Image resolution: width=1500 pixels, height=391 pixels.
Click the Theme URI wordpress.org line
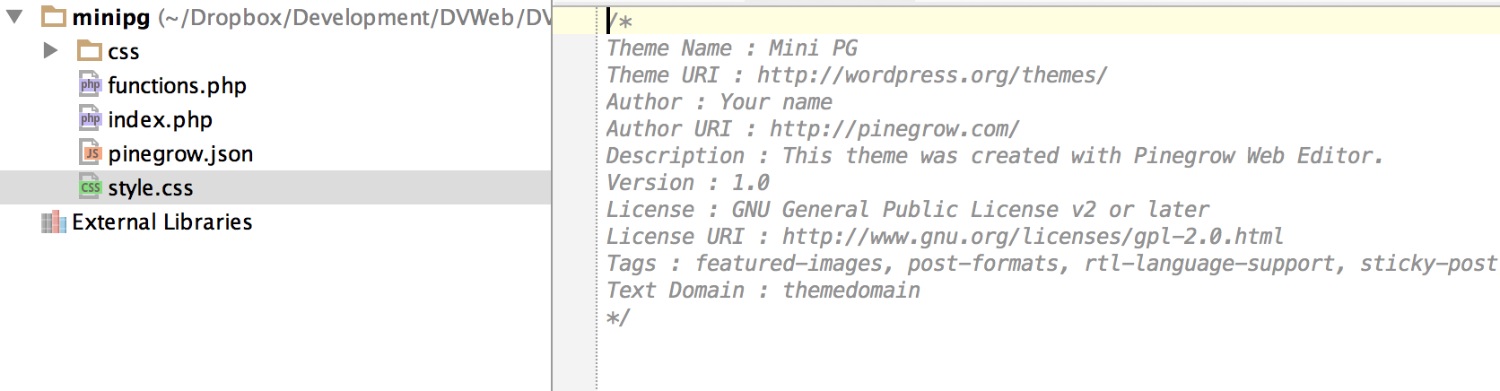click(857, 75)
